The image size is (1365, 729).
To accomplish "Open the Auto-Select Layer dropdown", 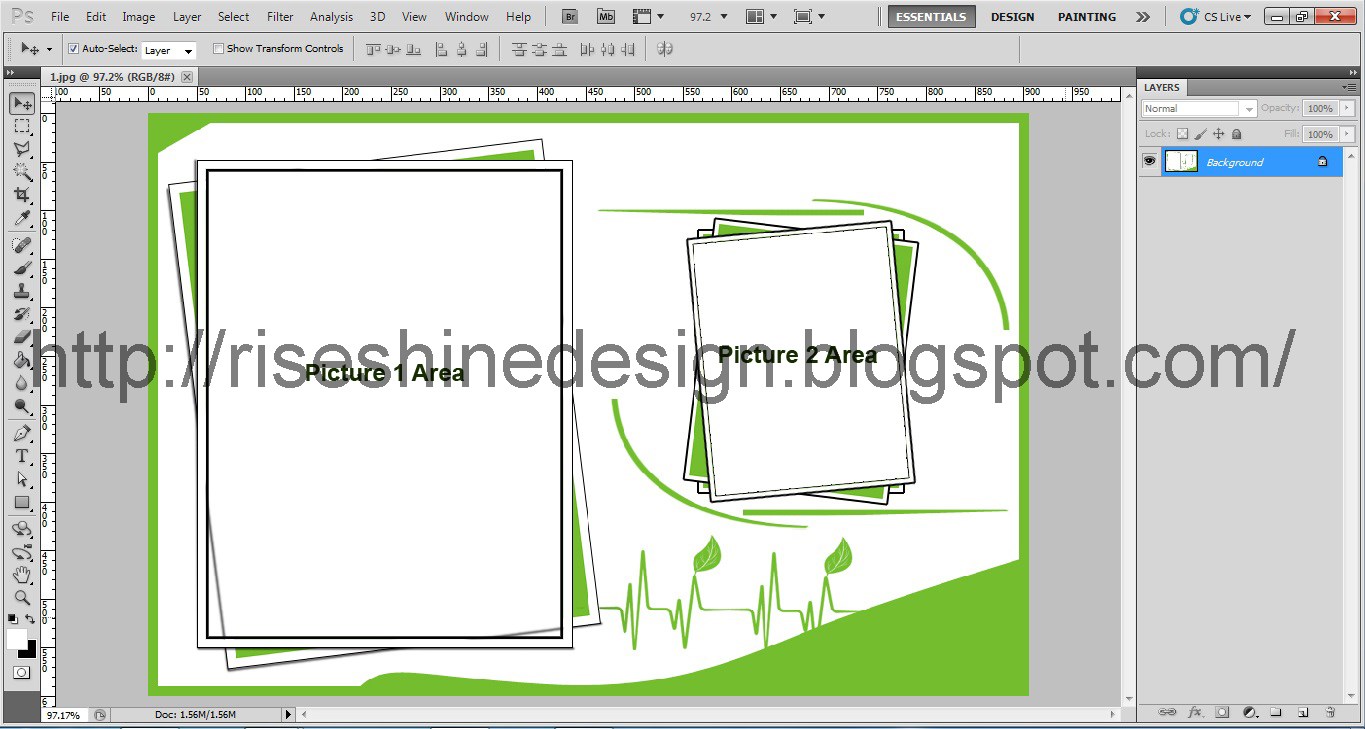I will (x=168, y=49).
